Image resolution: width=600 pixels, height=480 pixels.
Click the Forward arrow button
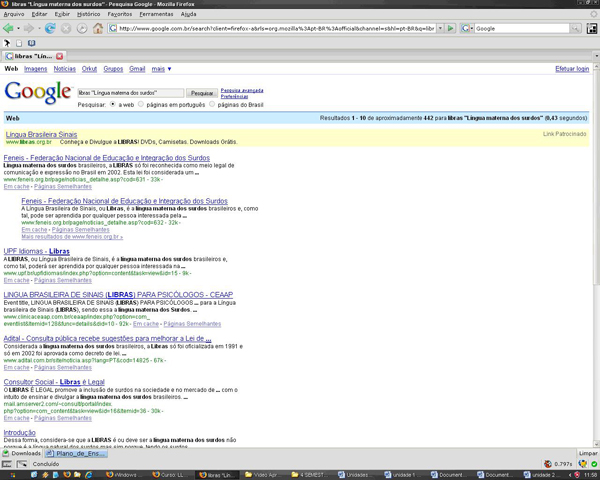click(x=29, y=28)
